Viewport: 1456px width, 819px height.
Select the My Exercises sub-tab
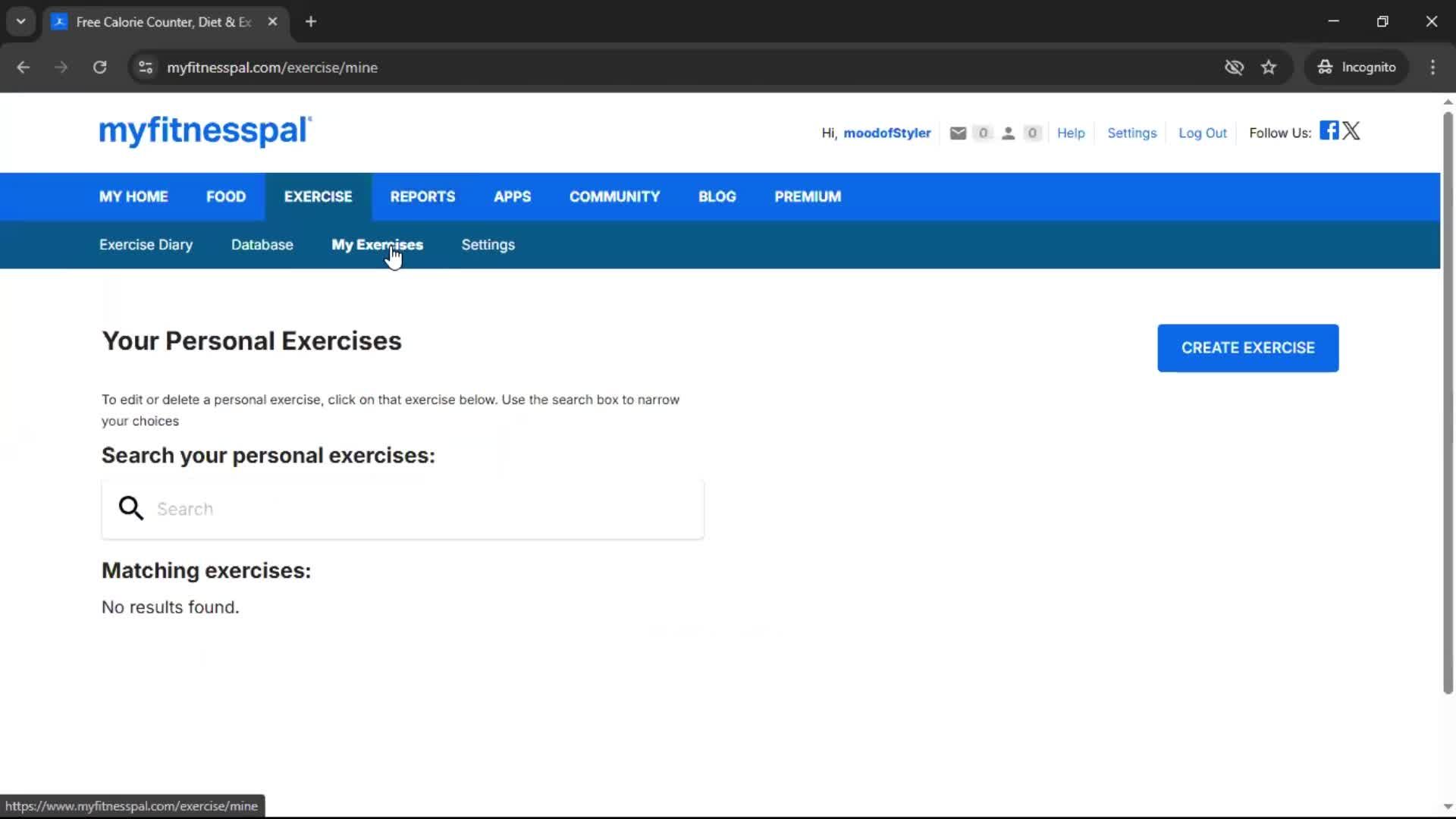click(x=377, y=245)
